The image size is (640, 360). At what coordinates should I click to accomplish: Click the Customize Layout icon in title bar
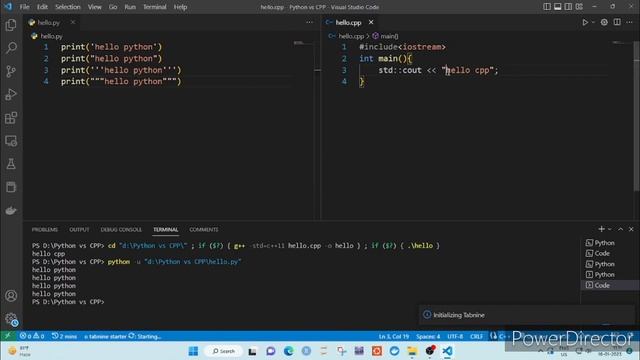[579, 7]
